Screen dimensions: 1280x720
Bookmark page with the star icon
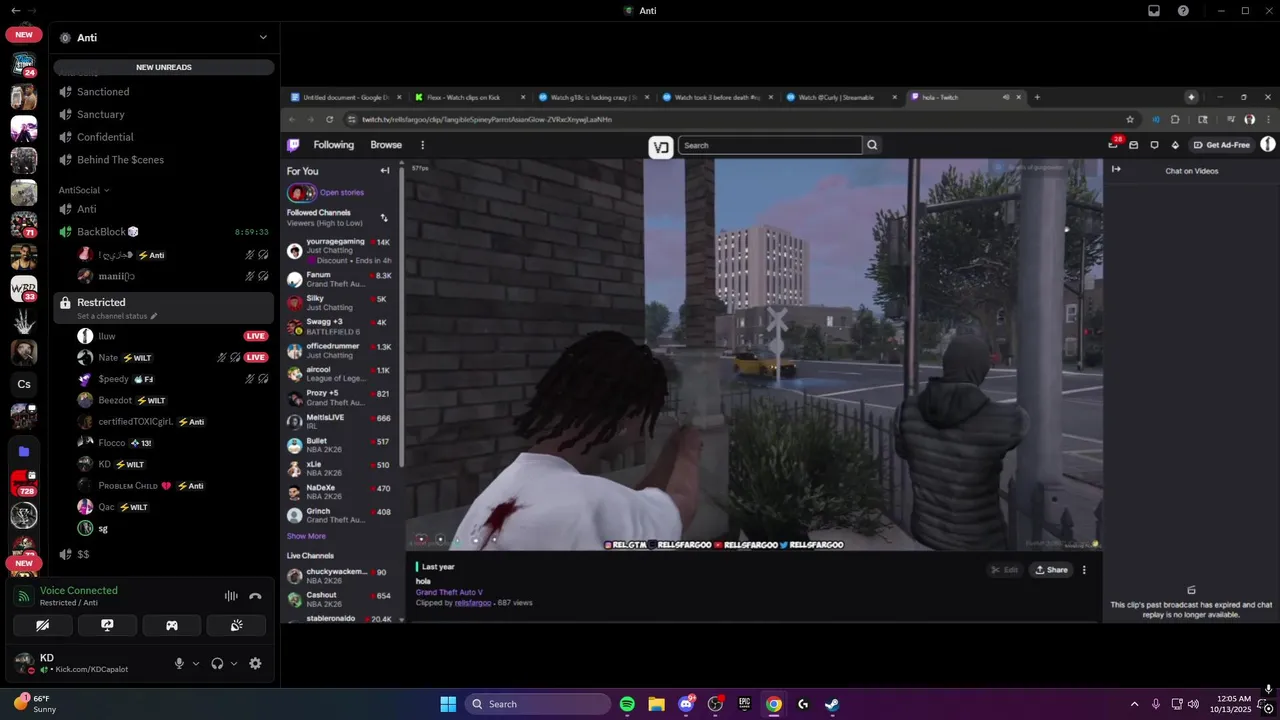pyautogui.click(x=1130, y=119)
